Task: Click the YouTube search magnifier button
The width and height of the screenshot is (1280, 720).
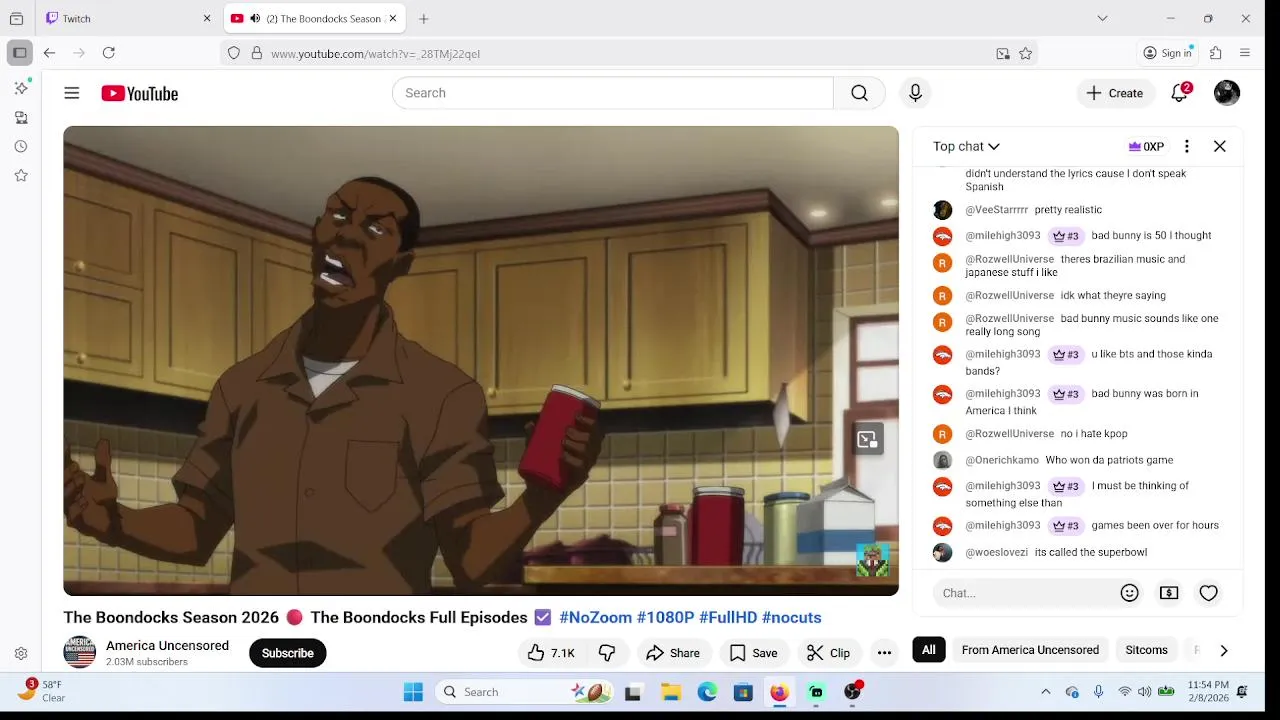Action: coord(859,93)
